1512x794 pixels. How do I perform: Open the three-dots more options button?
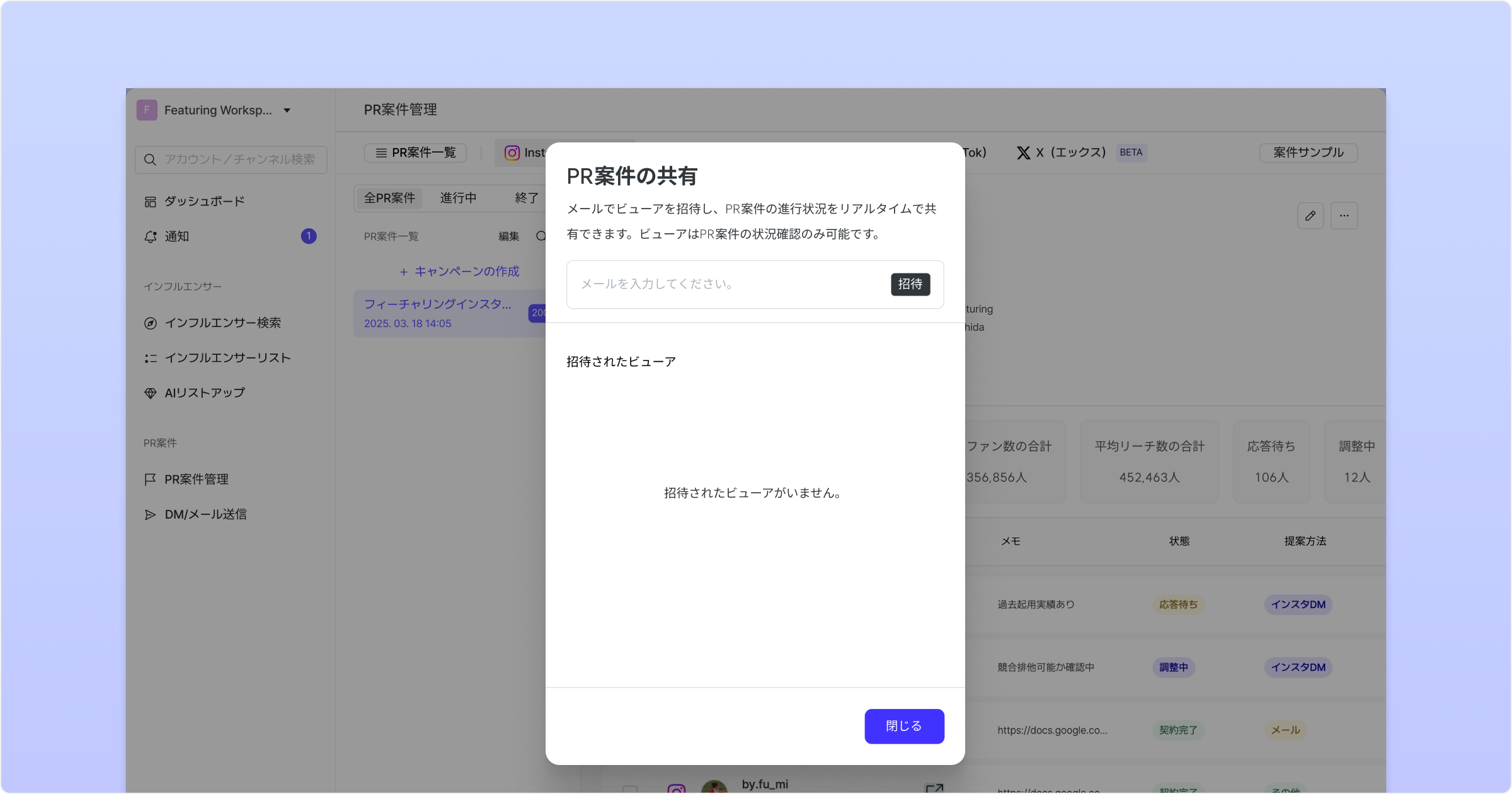1344,216
